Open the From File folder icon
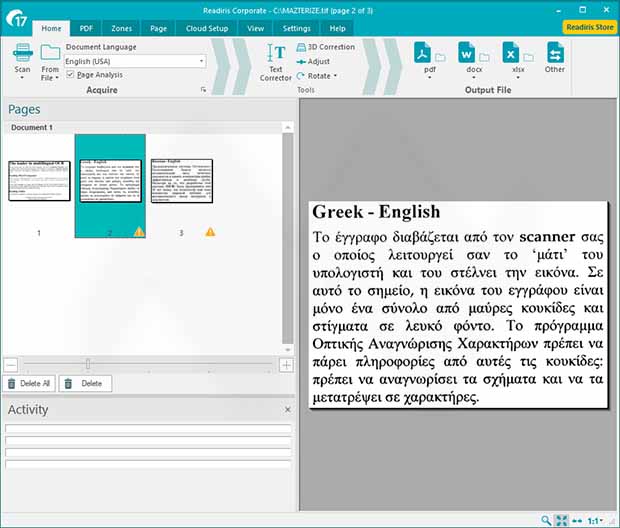Viewport: 620px width, 528px height. pos(50,52)
